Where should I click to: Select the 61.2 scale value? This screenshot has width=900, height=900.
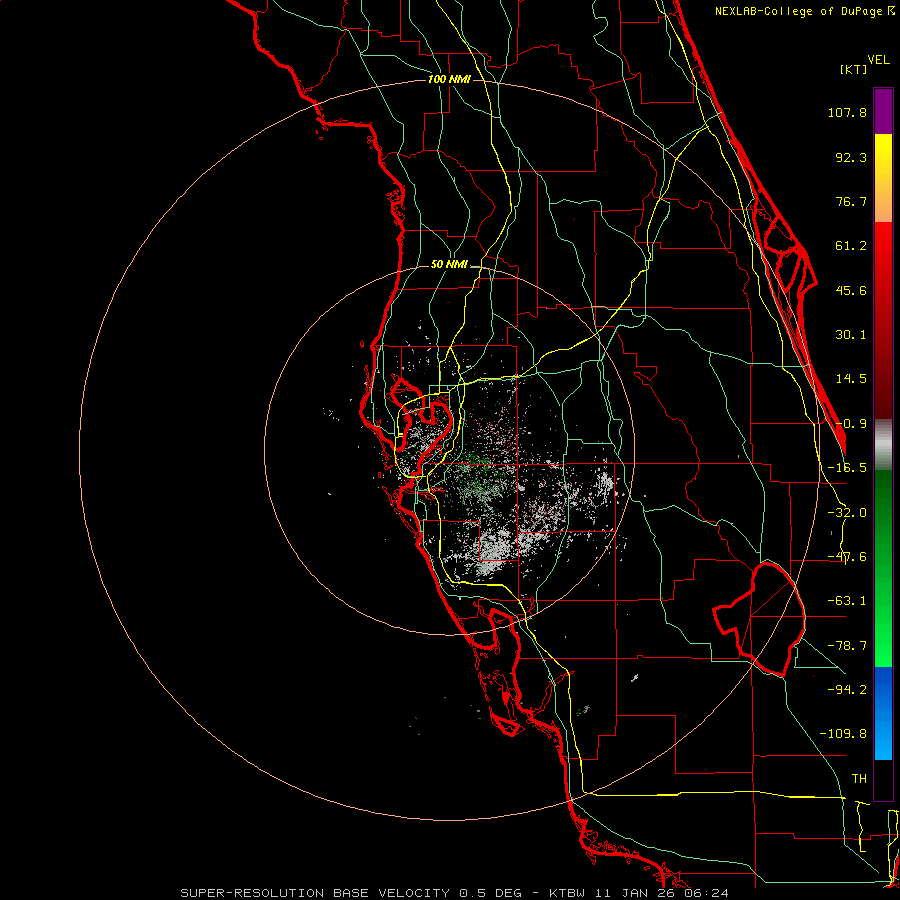[851, 246]
